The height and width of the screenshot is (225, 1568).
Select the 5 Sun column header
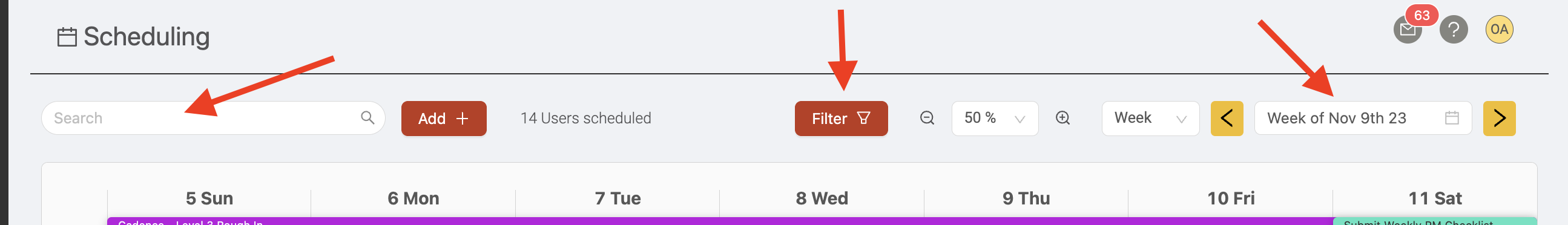point(209,198)
